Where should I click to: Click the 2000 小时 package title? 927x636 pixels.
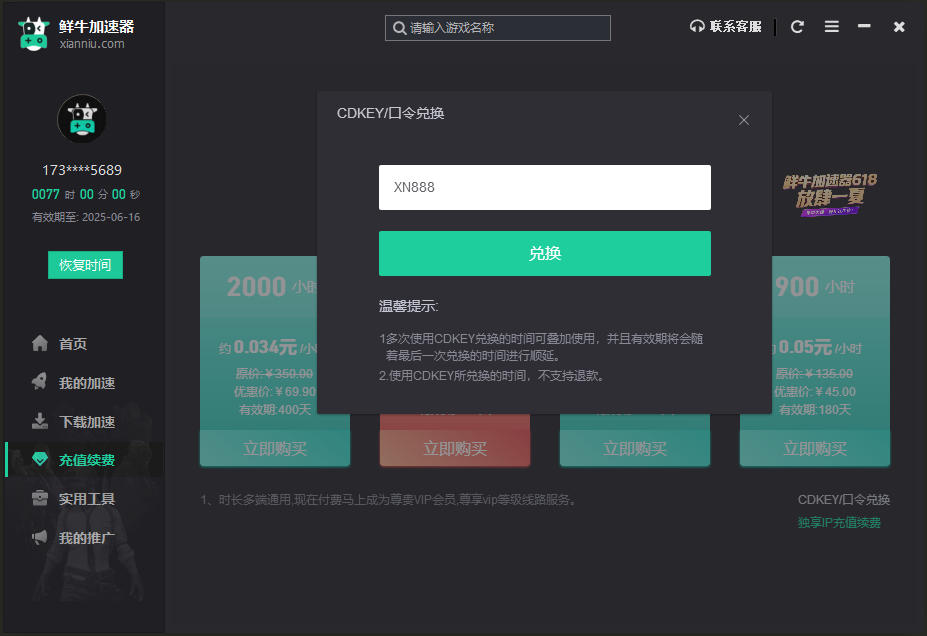click(x=272, y=287)
